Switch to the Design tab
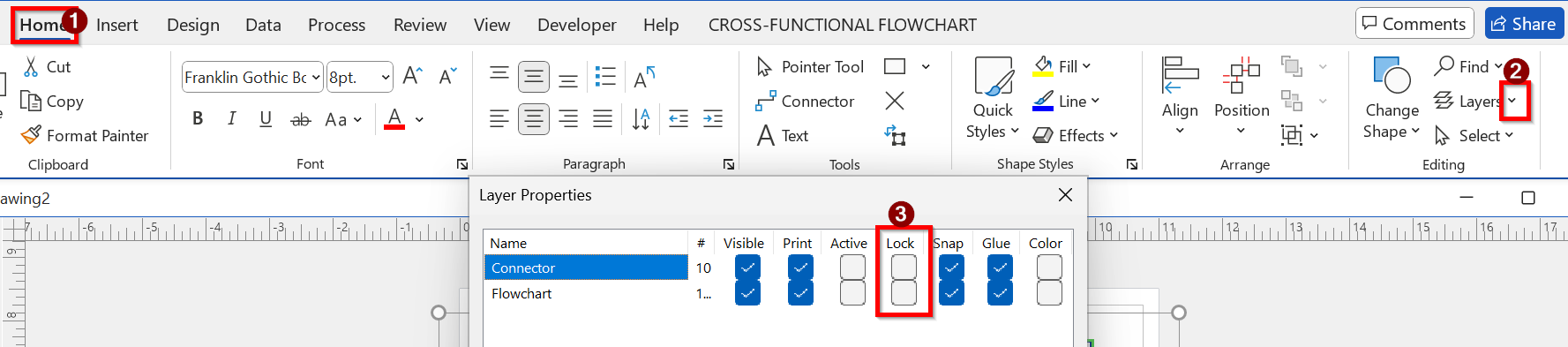The height and width of the screenshot is (347, 1568). pyautogui.click(x=193, y=25)
